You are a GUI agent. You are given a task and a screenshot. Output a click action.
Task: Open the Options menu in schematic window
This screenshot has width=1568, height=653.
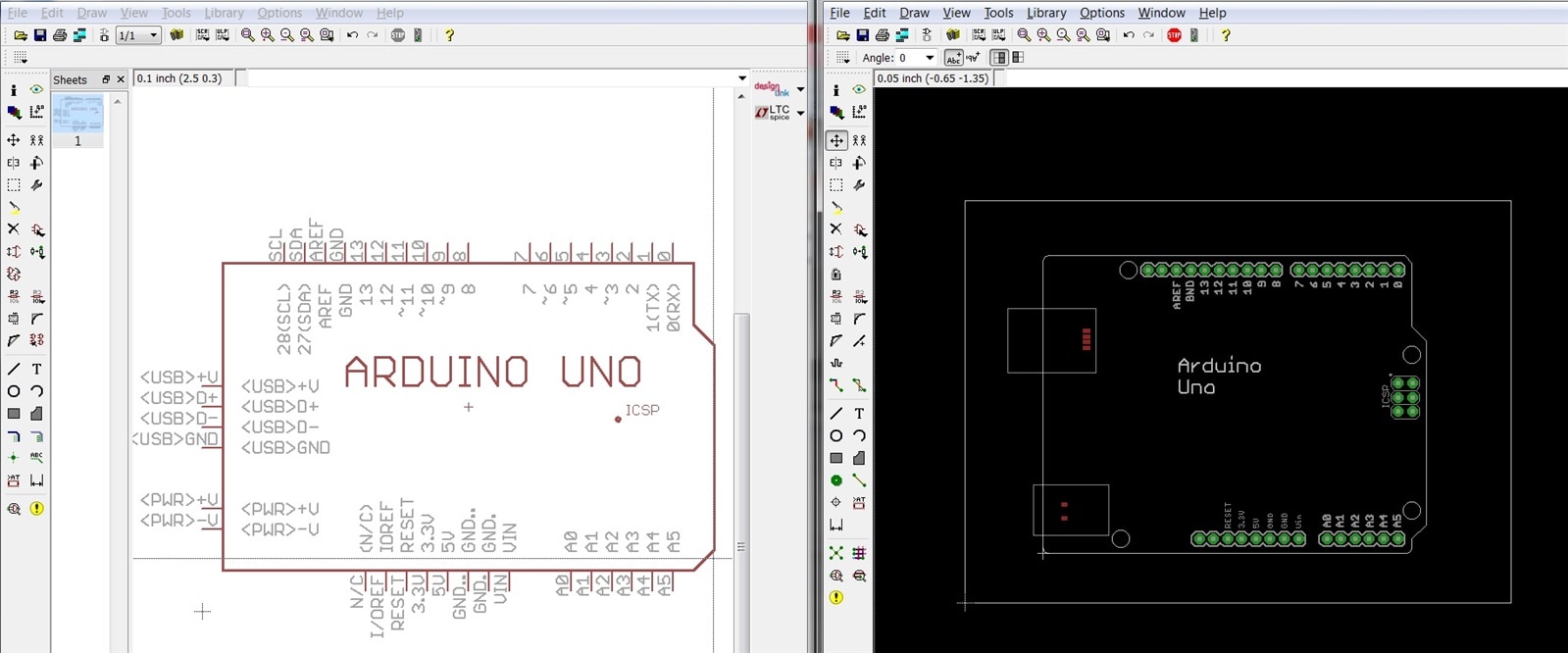279,13
